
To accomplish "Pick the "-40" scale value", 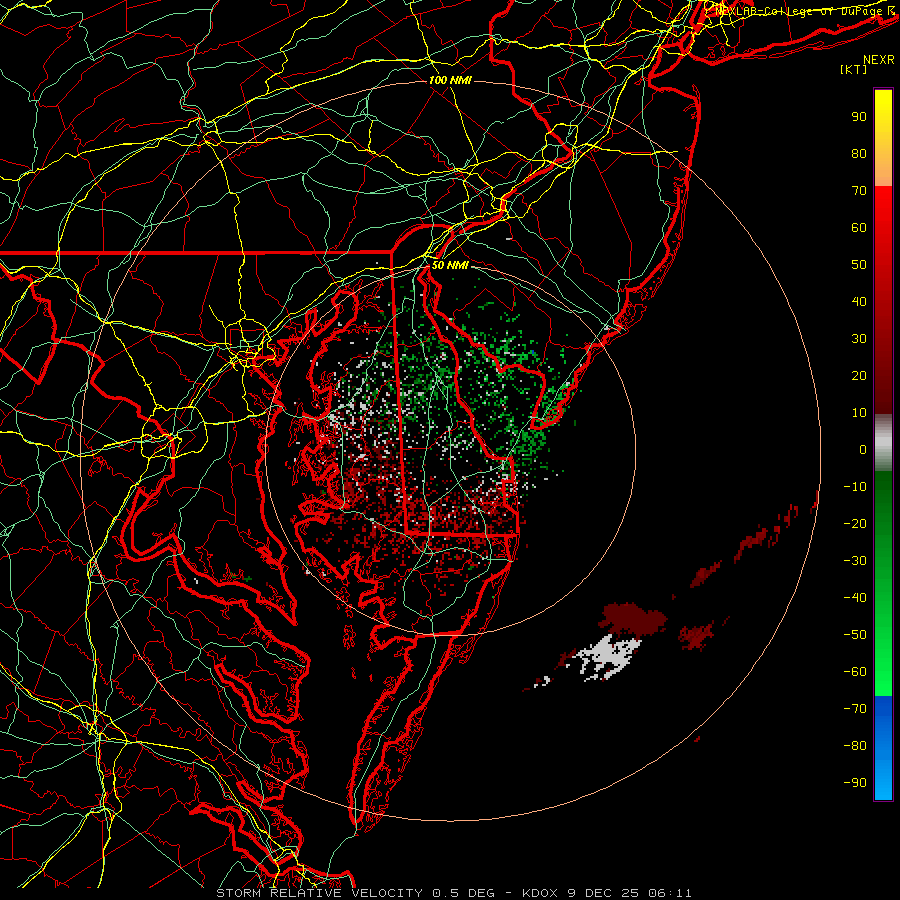I will (855, 598).
